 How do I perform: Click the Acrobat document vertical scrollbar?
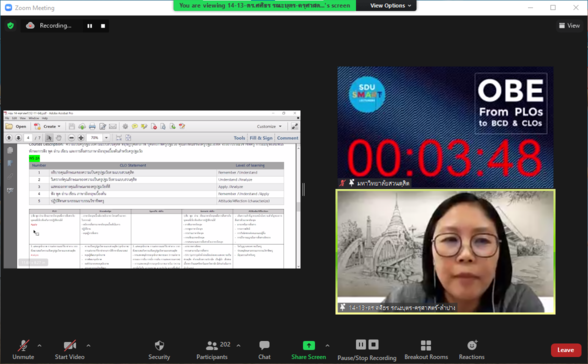[298, 206]
